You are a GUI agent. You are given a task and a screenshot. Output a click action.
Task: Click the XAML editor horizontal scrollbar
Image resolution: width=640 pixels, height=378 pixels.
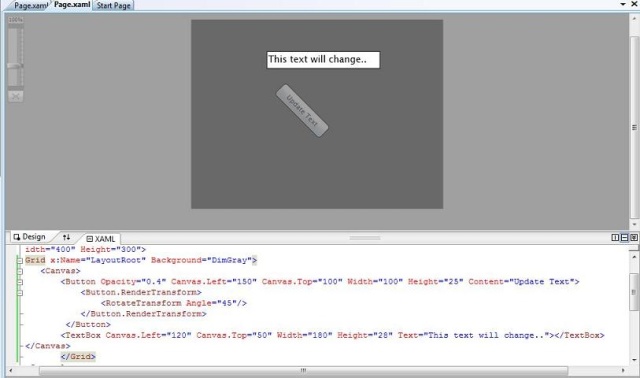tap(303, 371)
